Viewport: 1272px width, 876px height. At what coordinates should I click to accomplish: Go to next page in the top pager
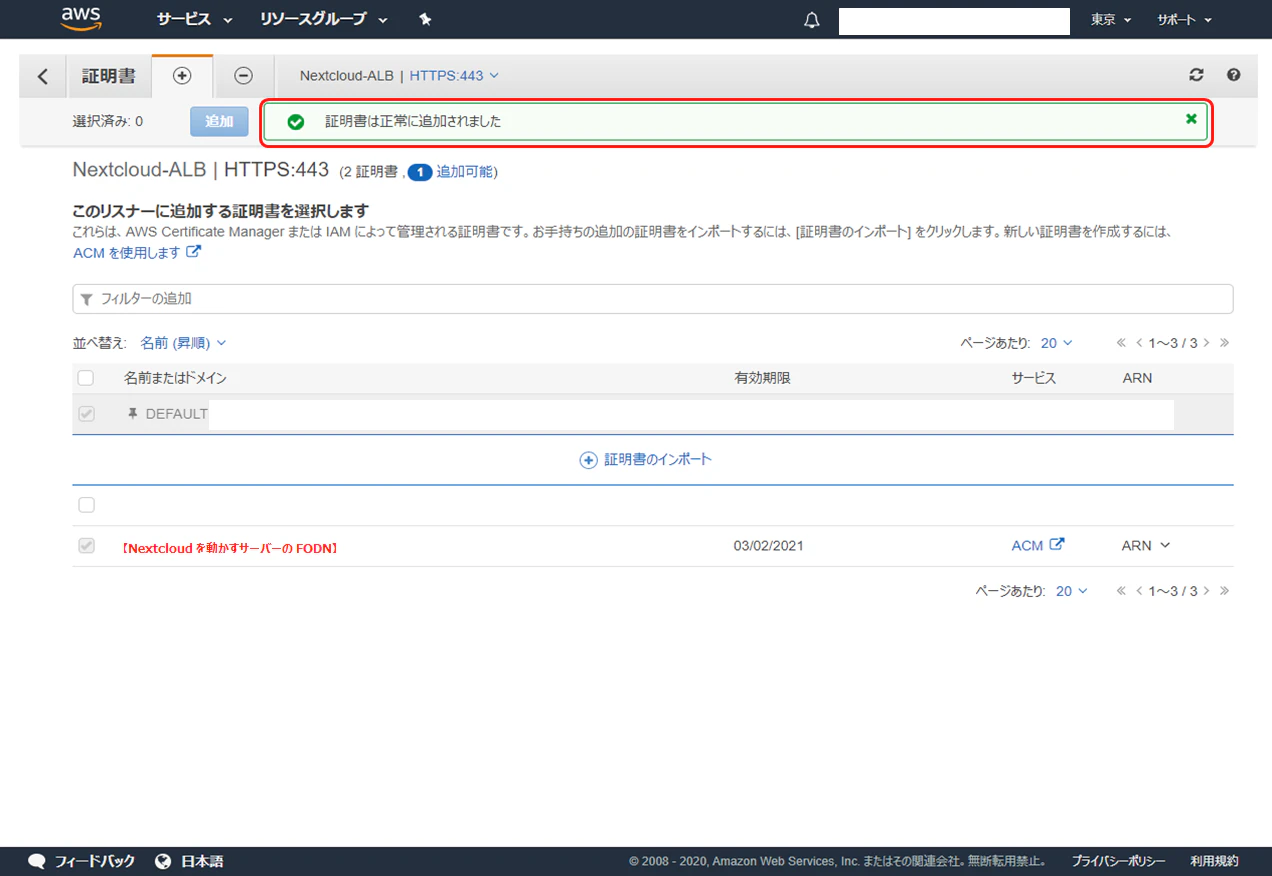coord(1206,343)
